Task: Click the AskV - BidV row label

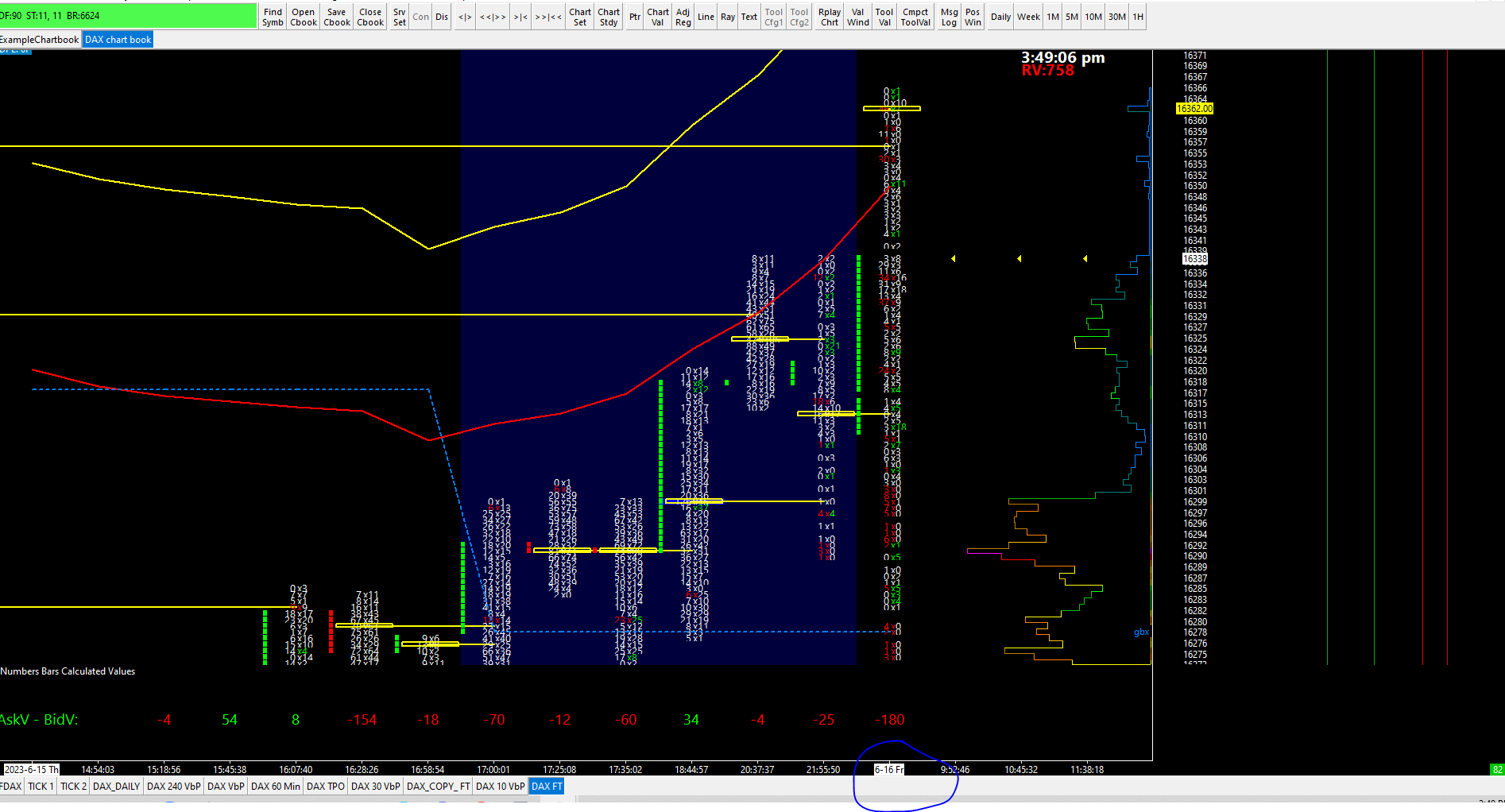Action: pyautogui.click(x=39, y=720)
